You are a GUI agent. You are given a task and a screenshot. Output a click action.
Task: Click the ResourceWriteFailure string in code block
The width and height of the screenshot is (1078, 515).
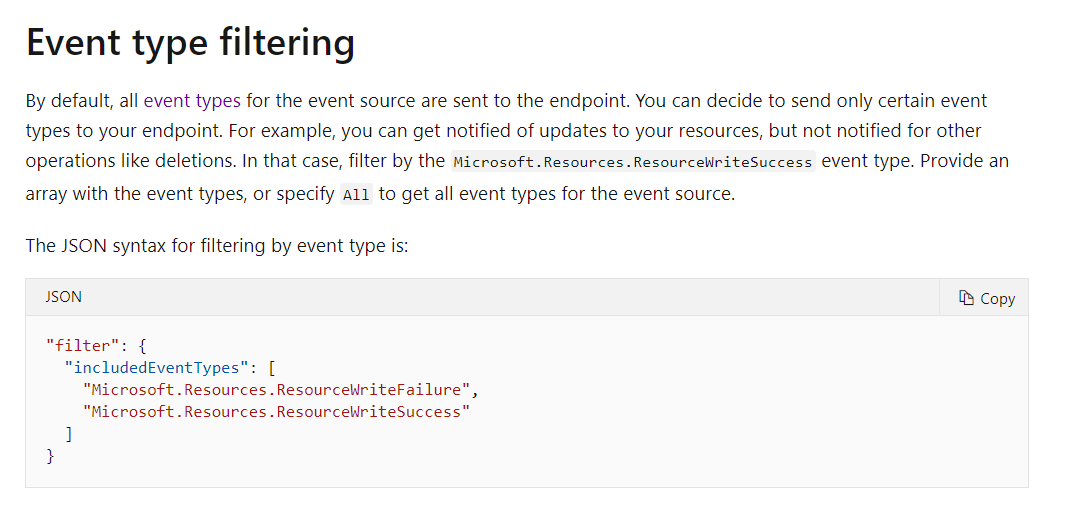274,390
